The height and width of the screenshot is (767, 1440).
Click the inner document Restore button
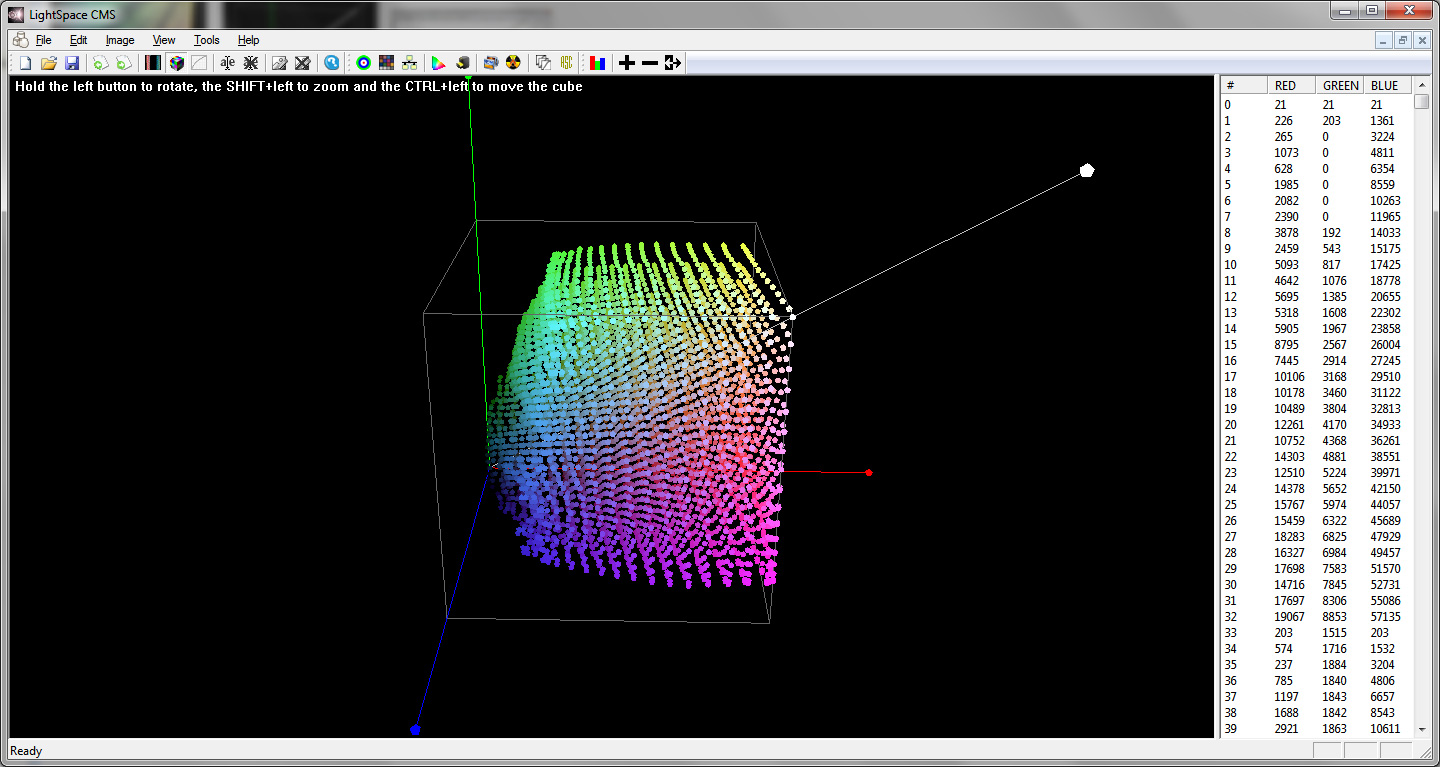pyautogui.click(x=1403, y=40)
